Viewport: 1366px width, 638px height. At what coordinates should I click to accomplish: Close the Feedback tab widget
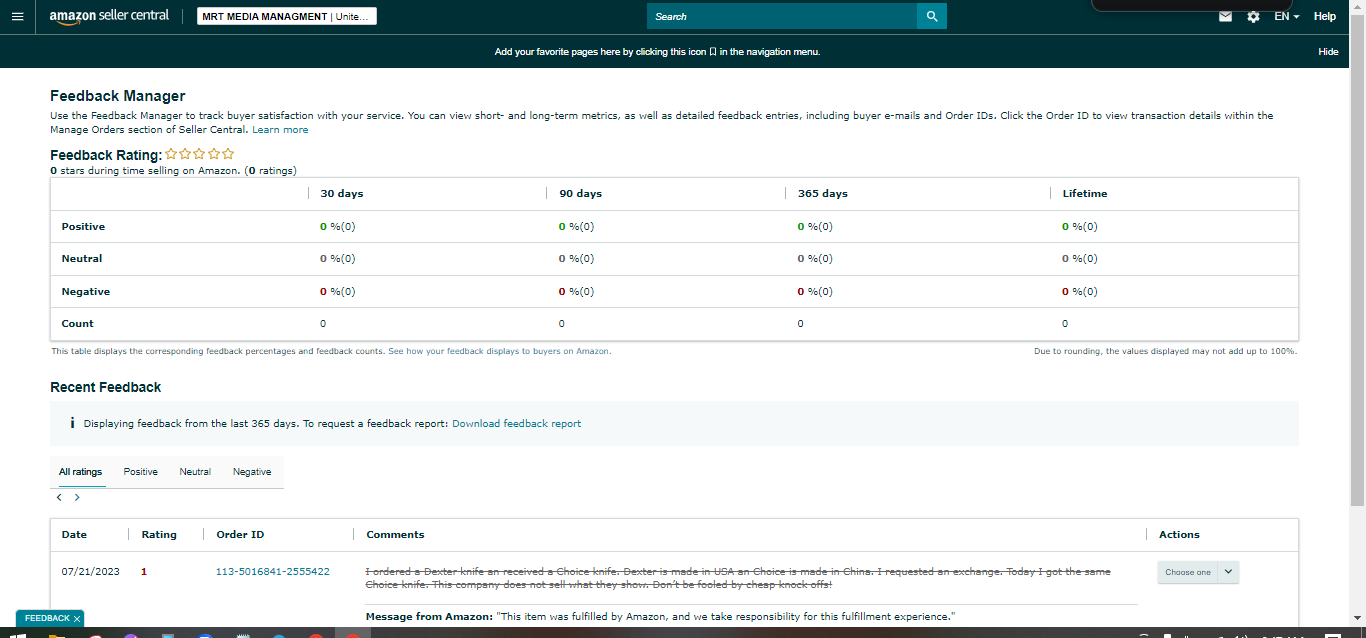click(x=77, y=619)
